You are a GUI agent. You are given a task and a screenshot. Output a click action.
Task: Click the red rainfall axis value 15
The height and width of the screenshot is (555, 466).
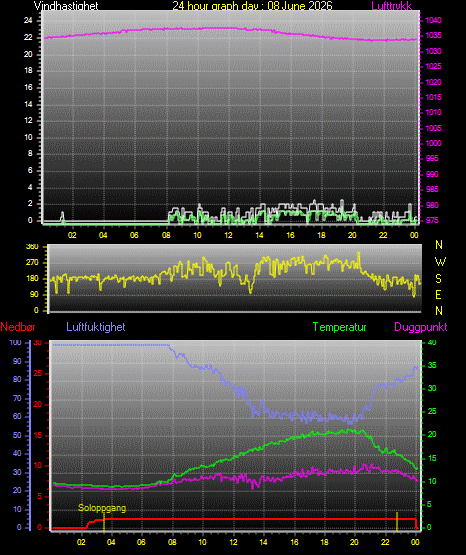click(38, 436)
